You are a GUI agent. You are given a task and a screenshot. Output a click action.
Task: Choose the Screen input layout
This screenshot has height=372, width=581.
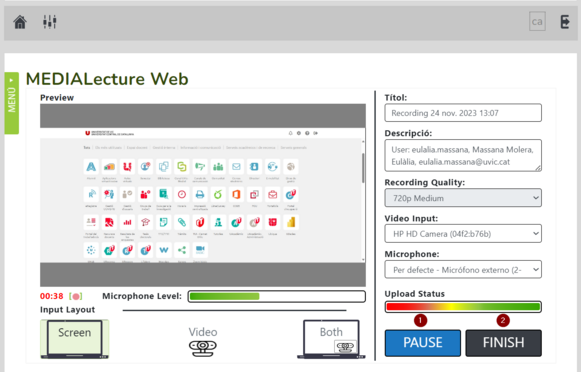[x=74, y=339]
